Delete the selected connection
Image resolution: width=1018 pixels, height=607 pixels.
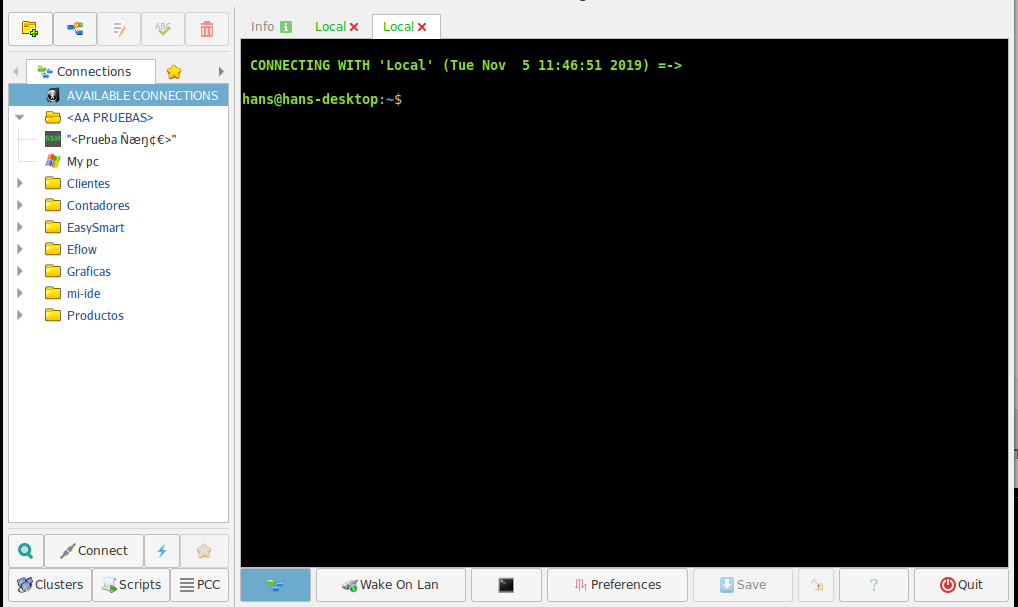coord(207,29)
